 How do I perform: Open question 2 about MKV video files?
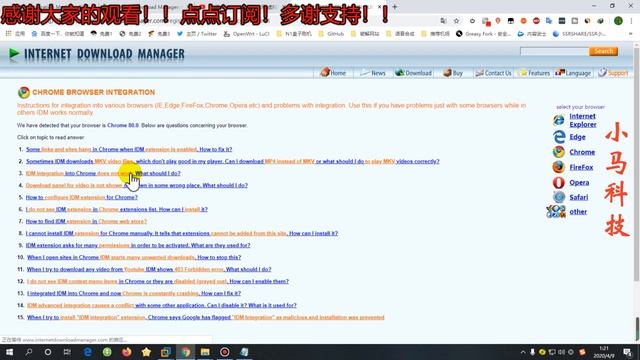[233, 161]
